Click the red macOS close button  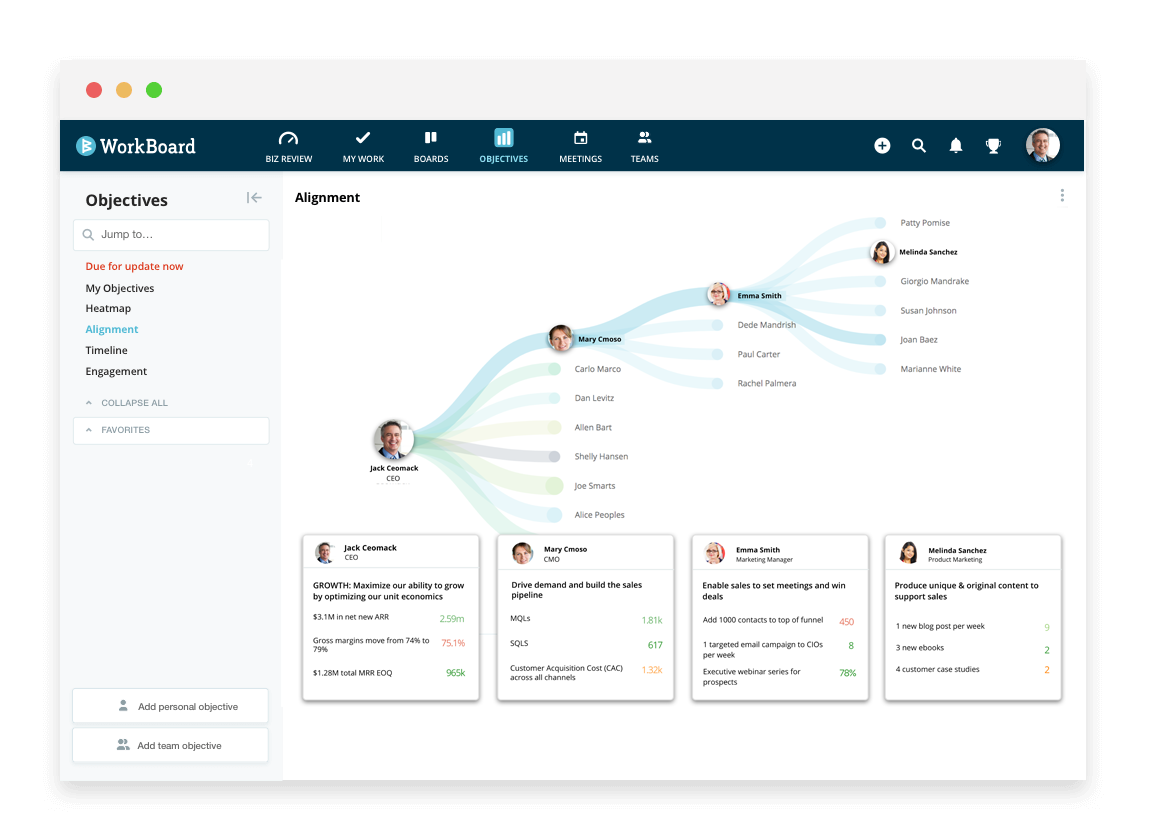(x=94, y=90)
